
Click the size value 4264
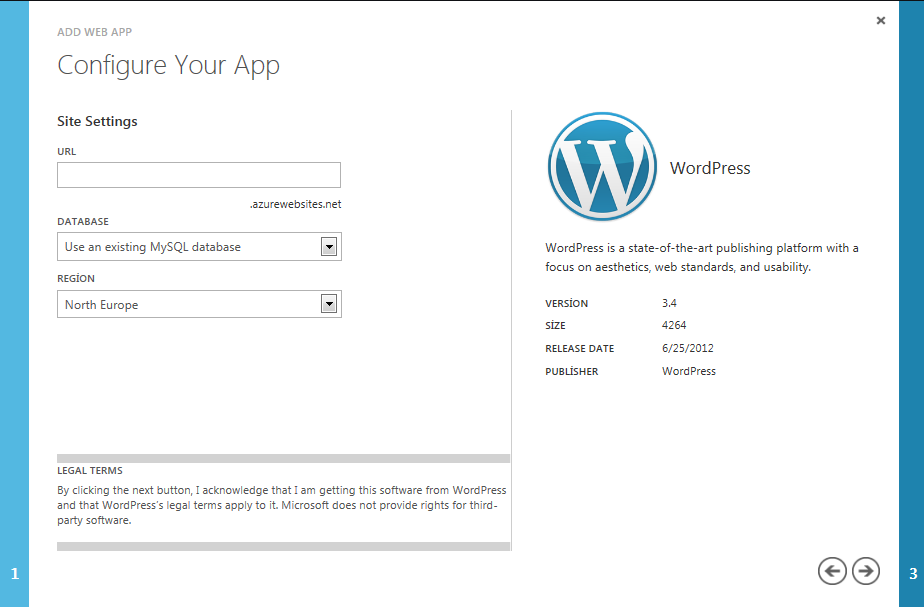pos(674,325)
